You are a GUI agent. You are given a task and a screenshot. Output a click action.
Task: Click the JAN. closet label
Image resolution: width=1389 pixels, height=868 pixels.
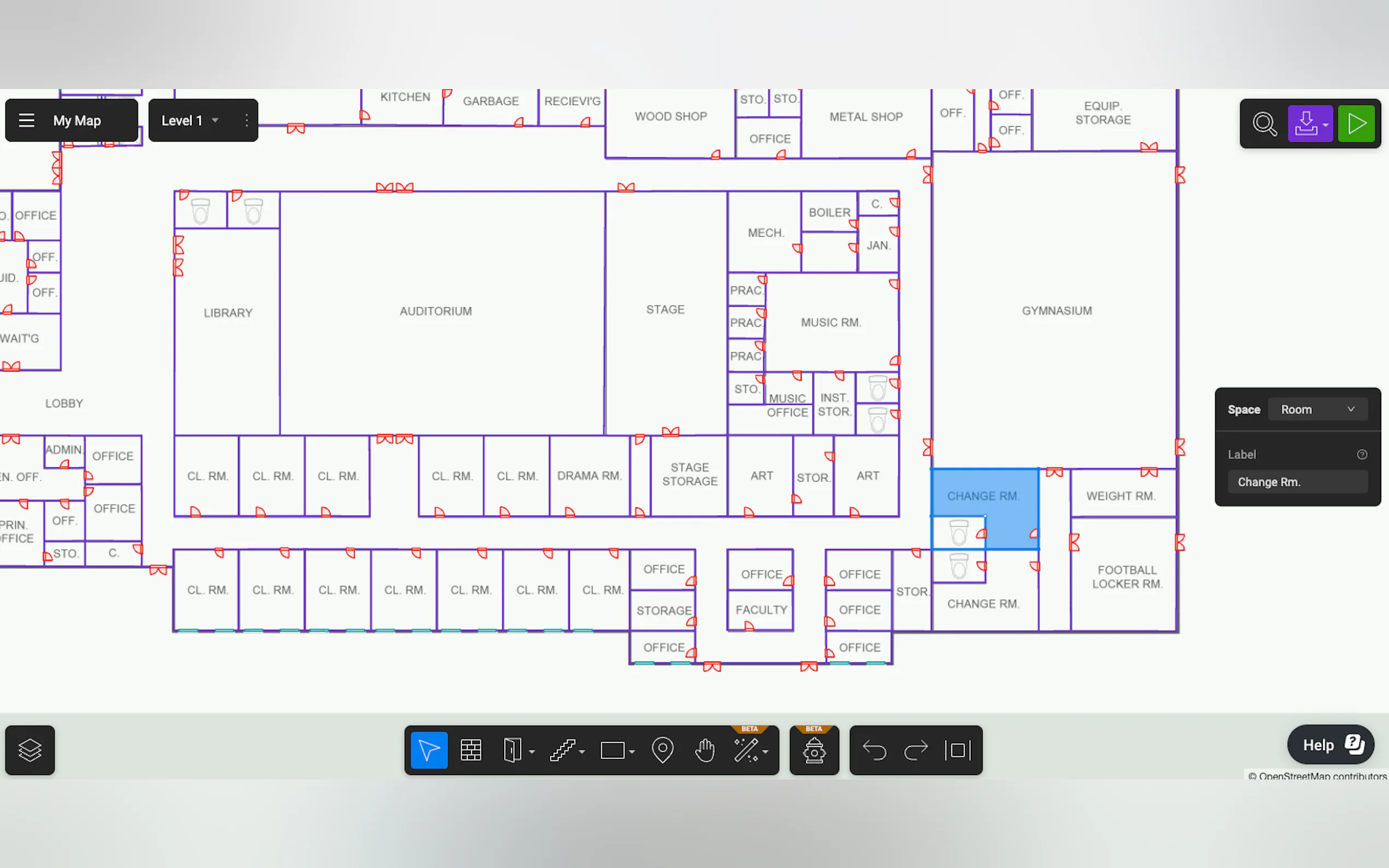tap(879, 246)
